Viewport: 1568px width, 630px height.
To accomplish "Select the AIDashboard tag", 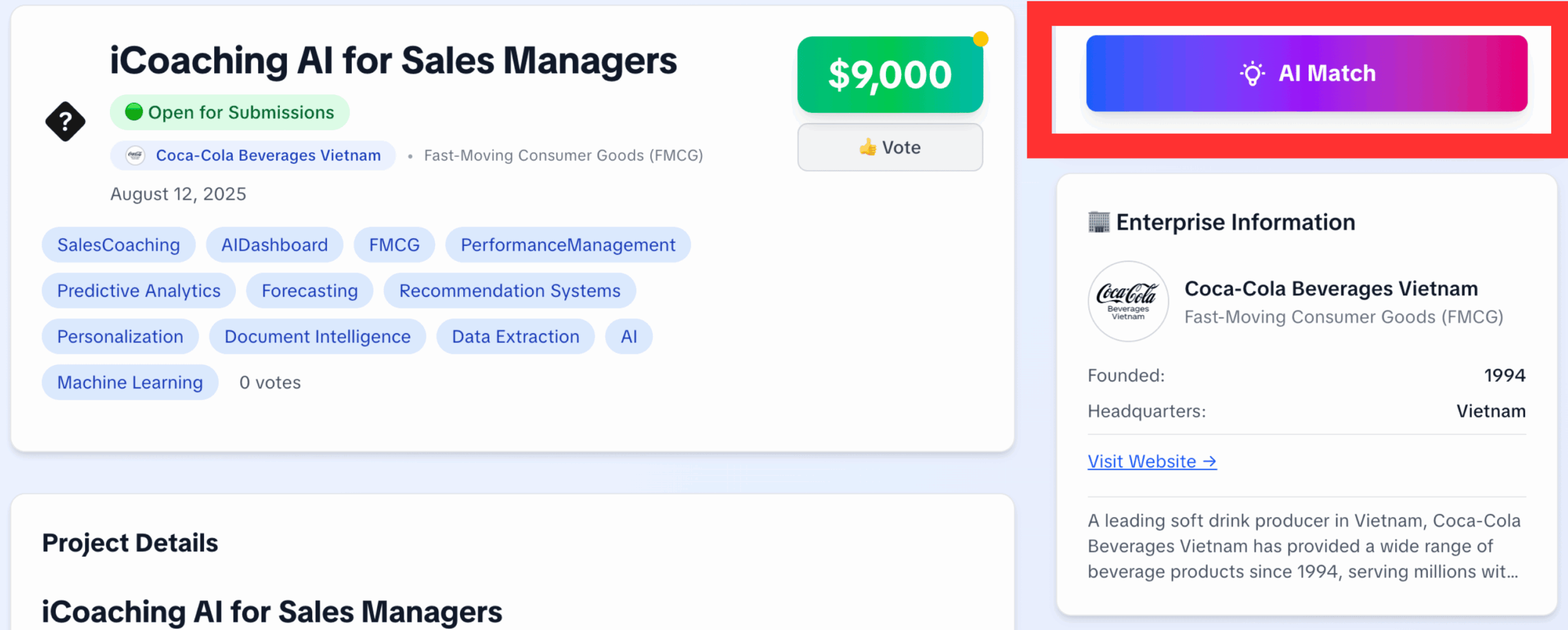I will click(x=274, y=245).
